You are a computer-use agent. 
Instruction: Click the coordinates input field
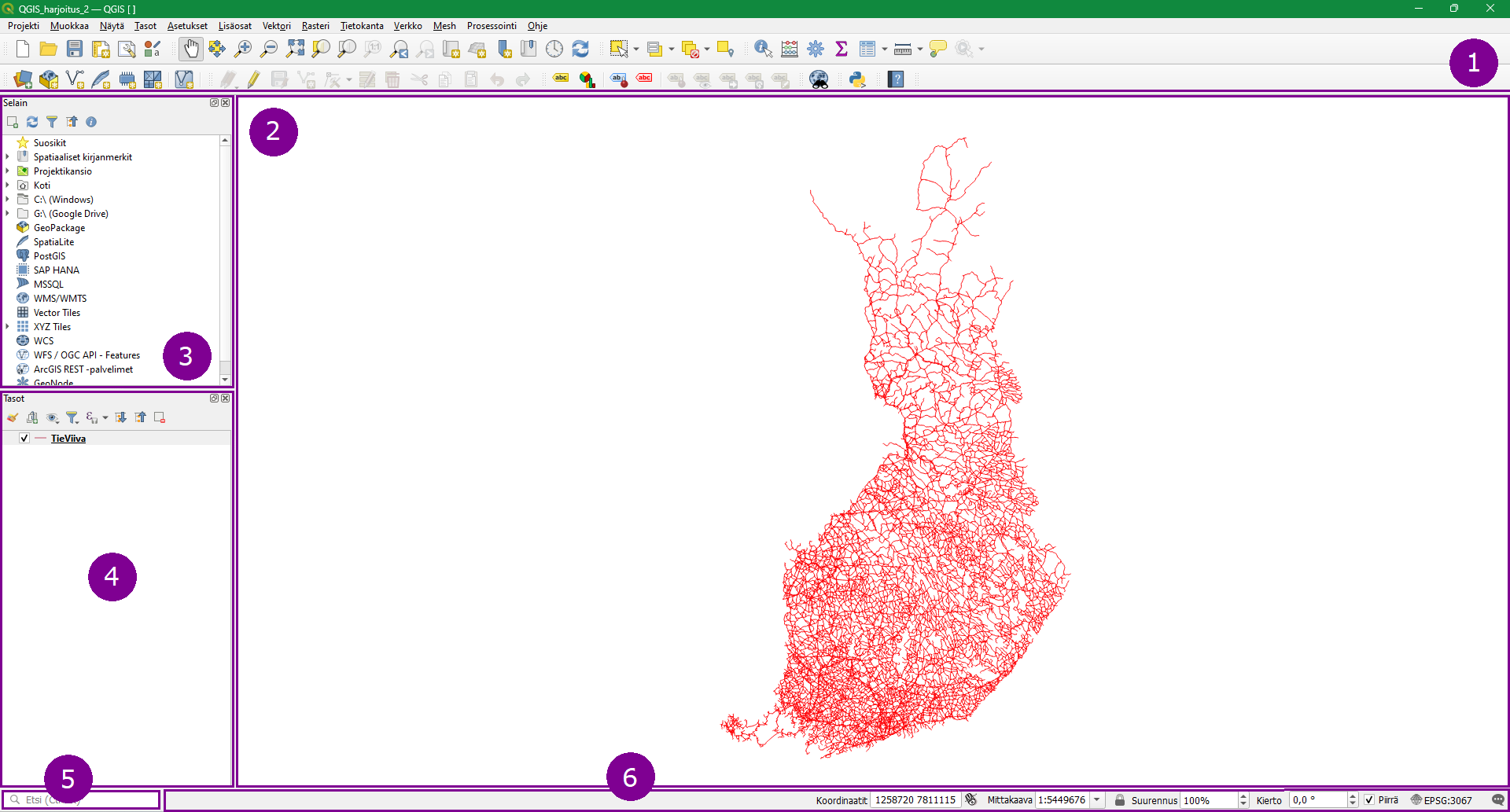tap(915, 800)
